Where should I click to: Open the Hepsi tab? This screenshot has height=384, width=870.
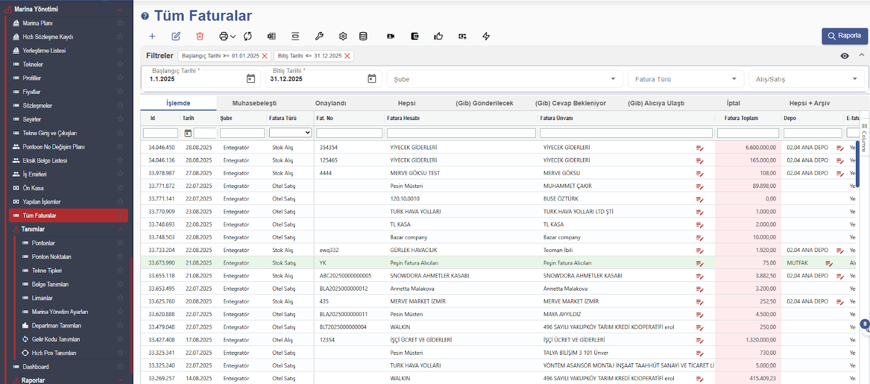[406, 104]
